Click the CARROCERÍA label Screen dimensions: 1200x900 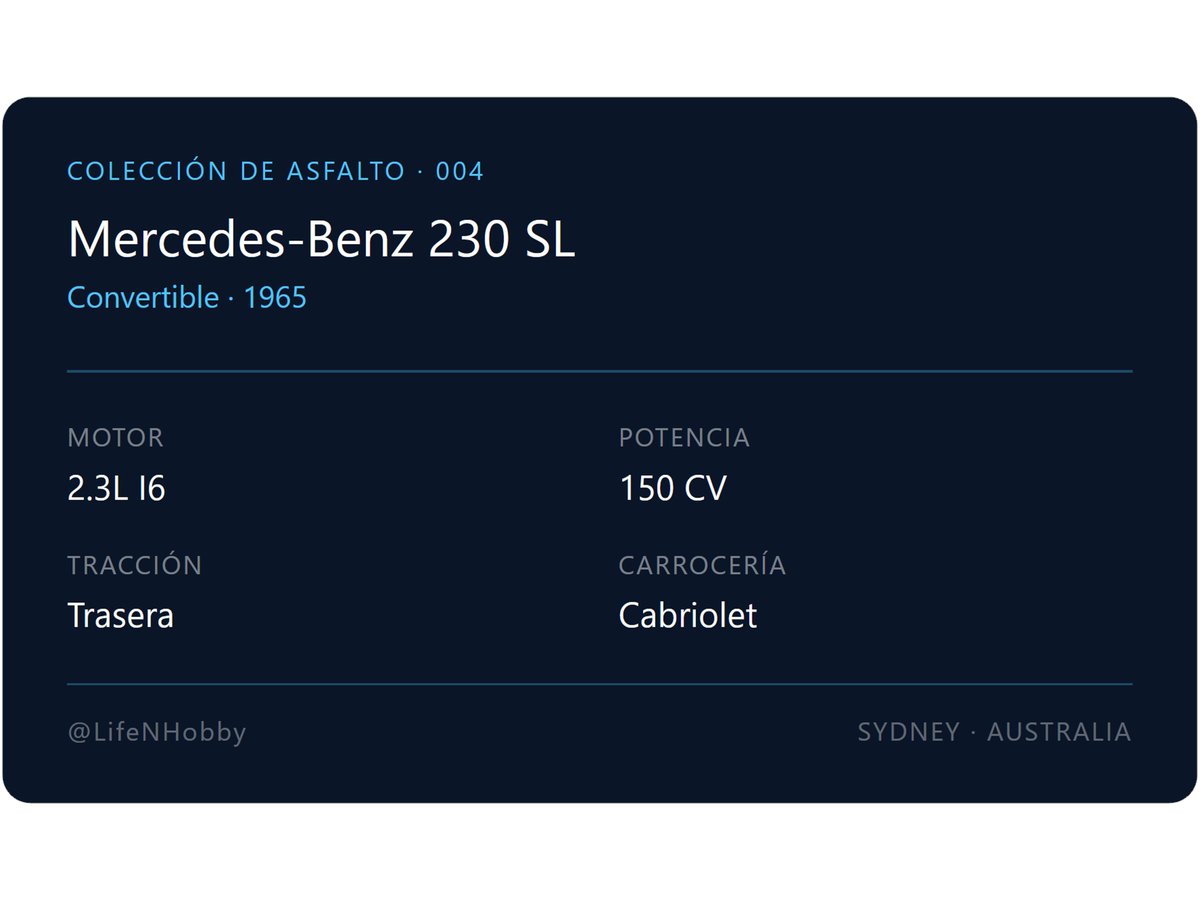702,565
